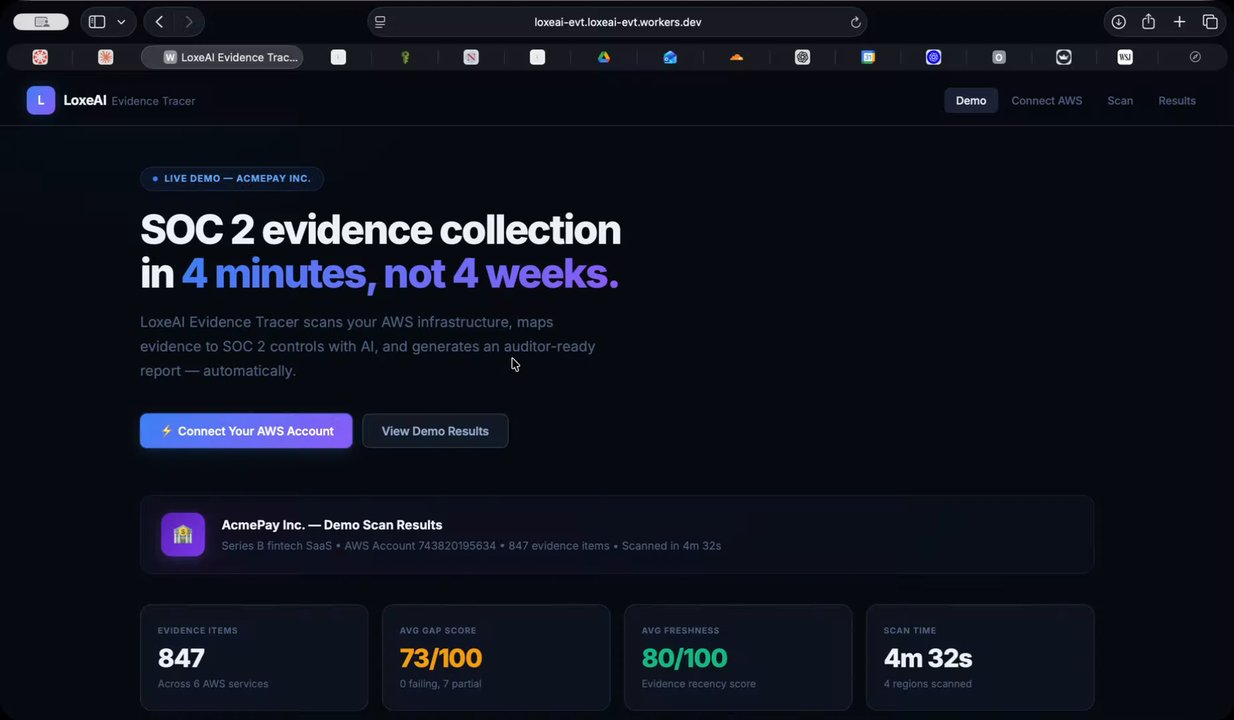Expand the sidebar options dropdown arrow

121,22
